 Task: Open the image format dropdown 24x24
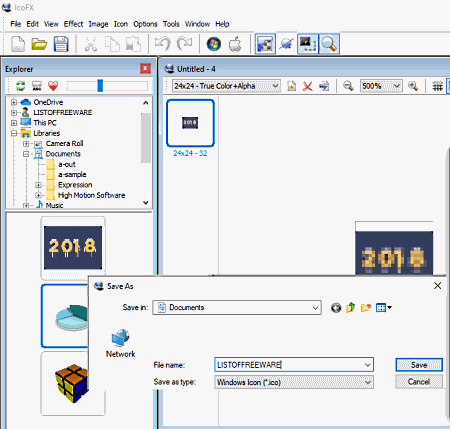[275, 86]
